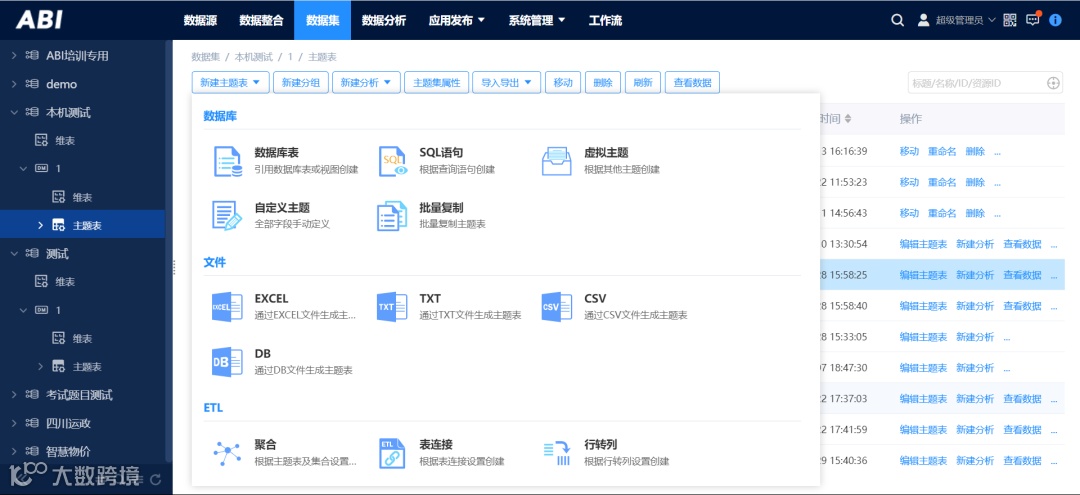Open the 数据分析 top menu
1080x495 pixels.
384,20
